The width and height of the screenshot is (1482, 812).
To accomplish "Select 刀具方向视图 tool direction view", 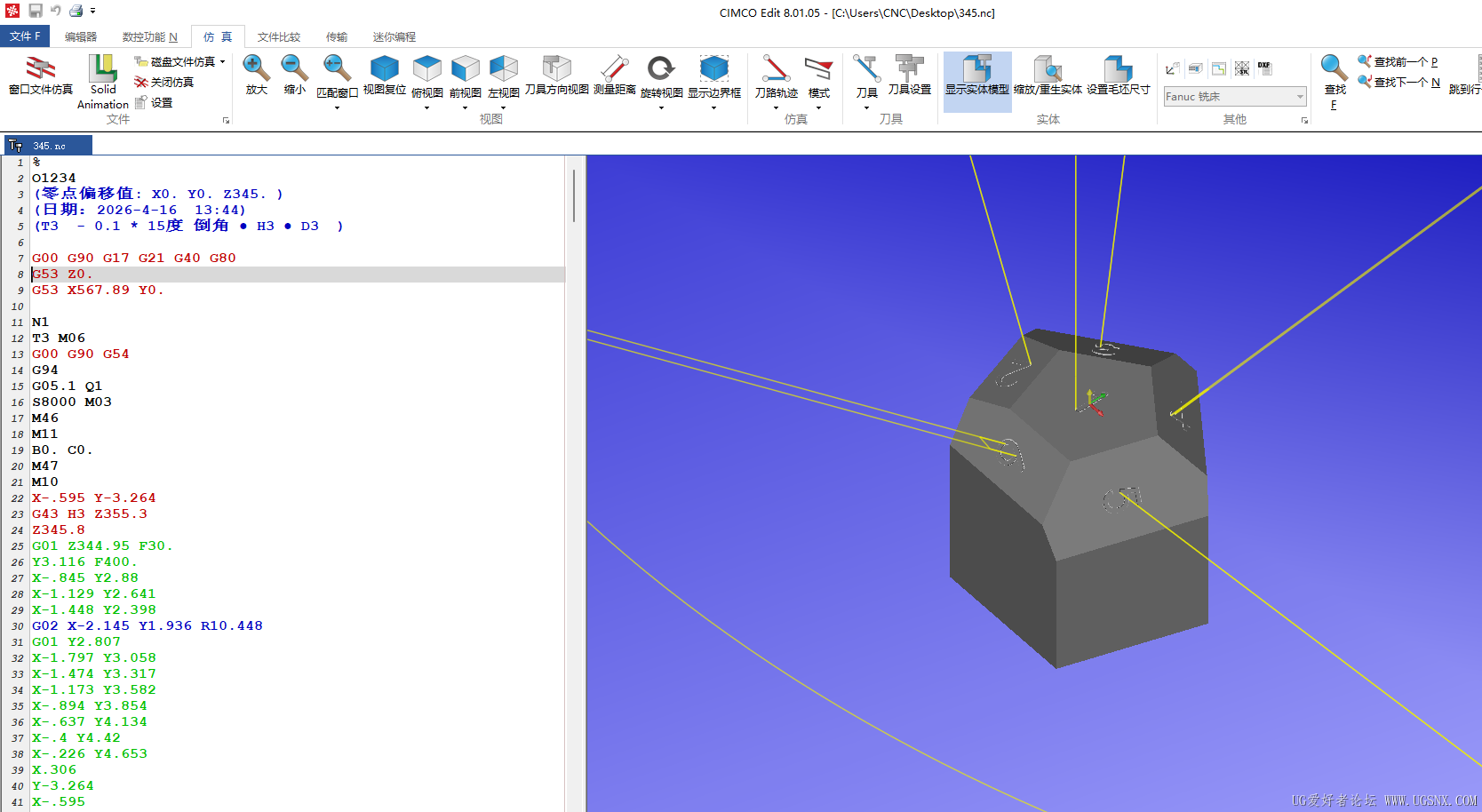I will pyautogui.click(x=557, y=76).
